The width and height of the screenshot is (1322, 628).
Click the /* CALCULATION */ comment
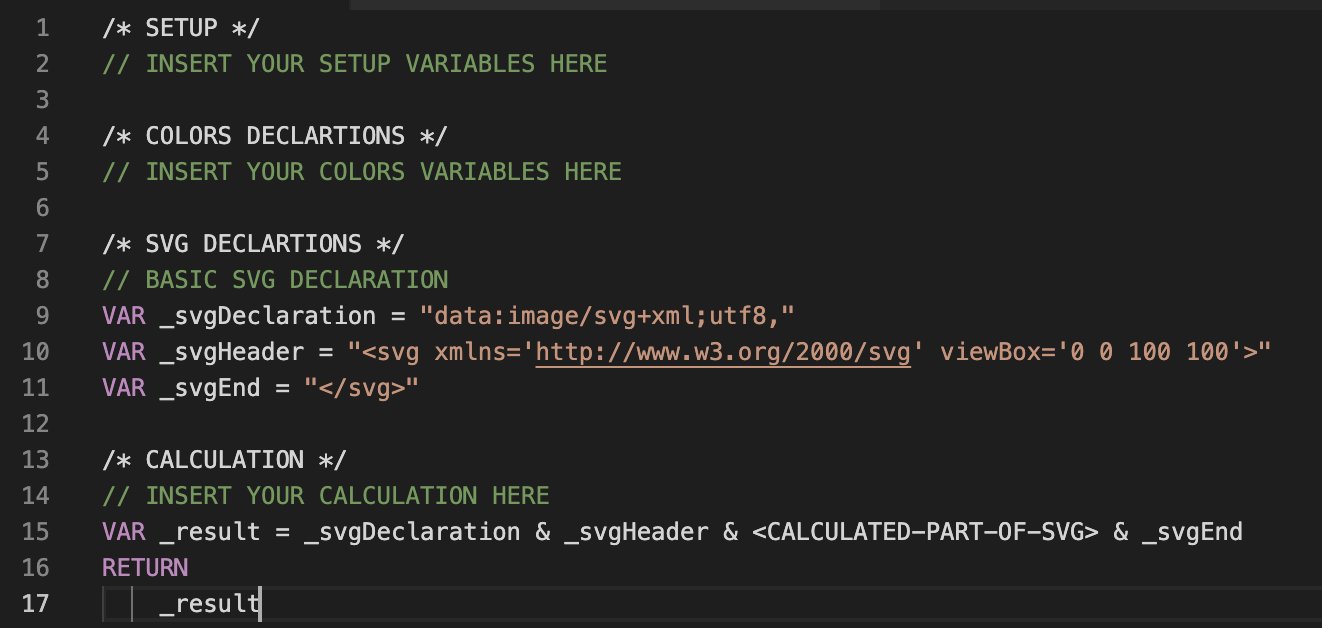[x=224, y=460]
